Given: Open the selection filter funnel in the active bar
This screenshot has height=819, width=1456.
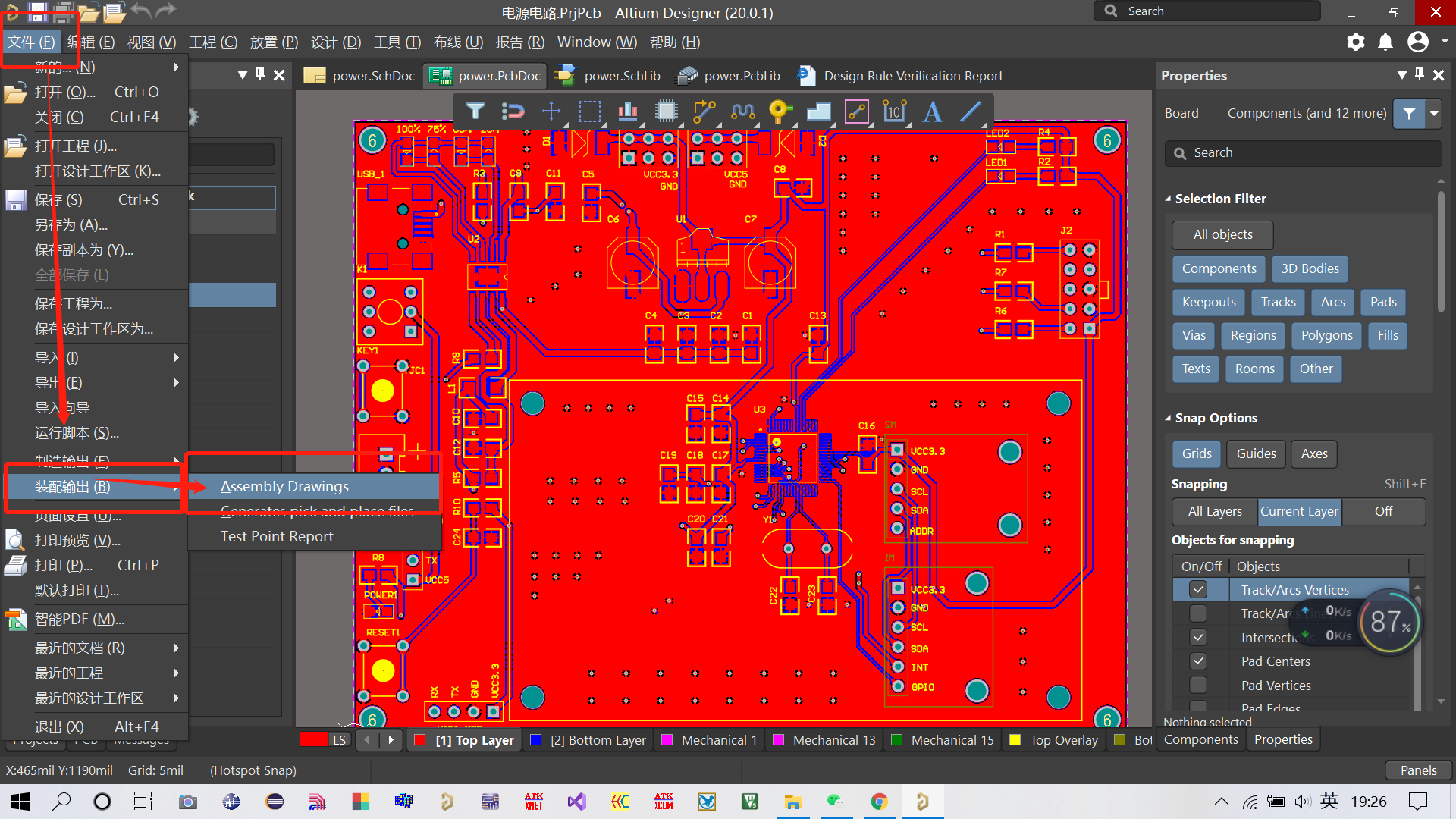Looking at the screenshot, I should [x=475, y=111].
